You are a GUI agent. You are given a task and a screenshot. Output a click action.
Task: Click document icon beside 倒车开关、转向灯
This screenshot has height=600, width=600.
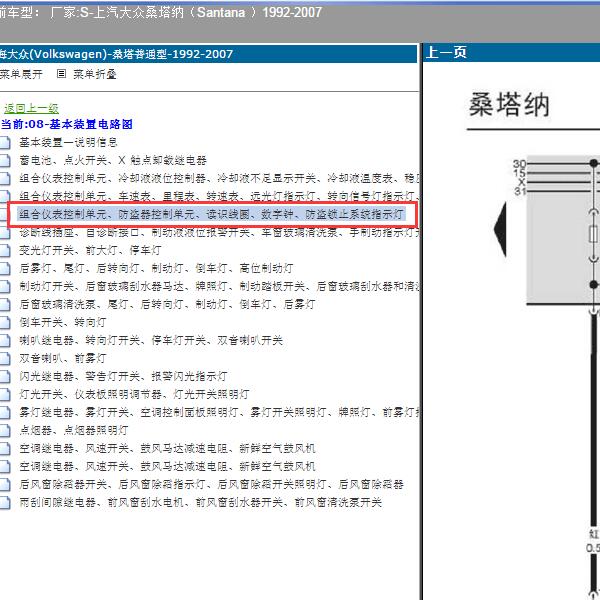pyautogui.click(x=5, y=322)
